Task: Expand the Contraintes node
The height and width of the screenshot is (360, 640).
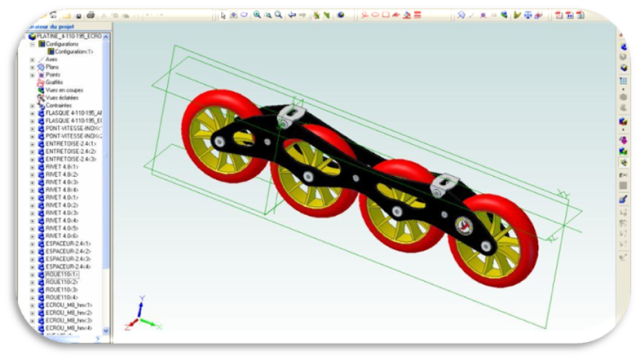Action: coord(32,106)
